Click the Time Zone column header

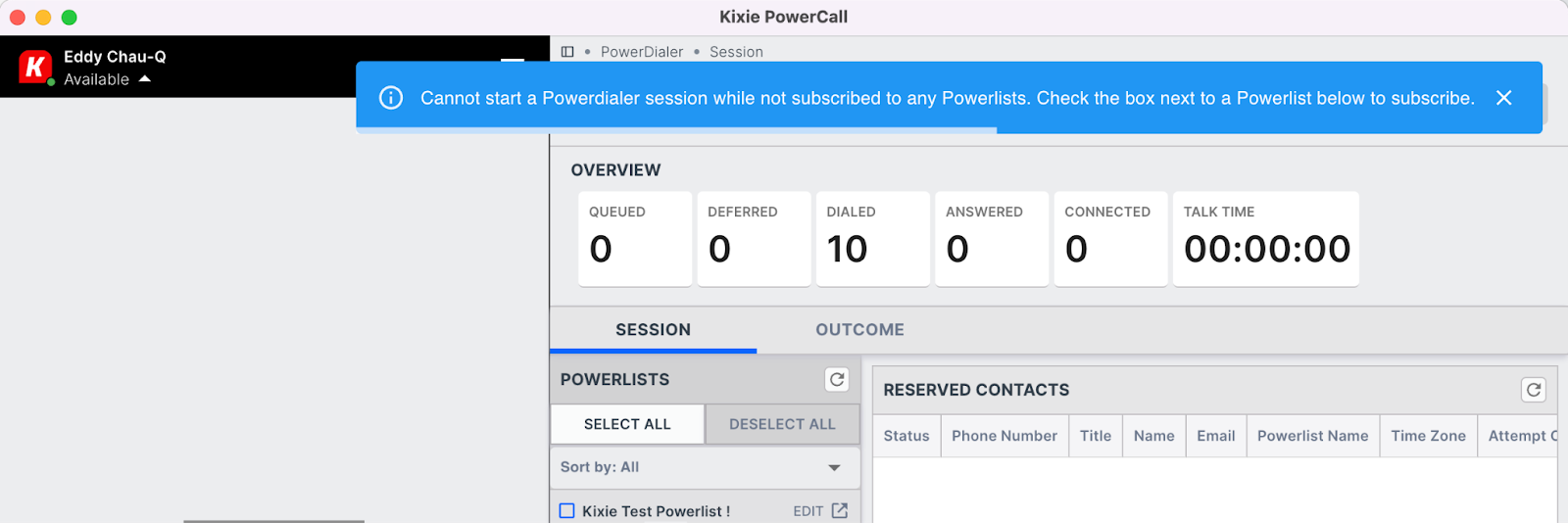[x=1428, y=436]
